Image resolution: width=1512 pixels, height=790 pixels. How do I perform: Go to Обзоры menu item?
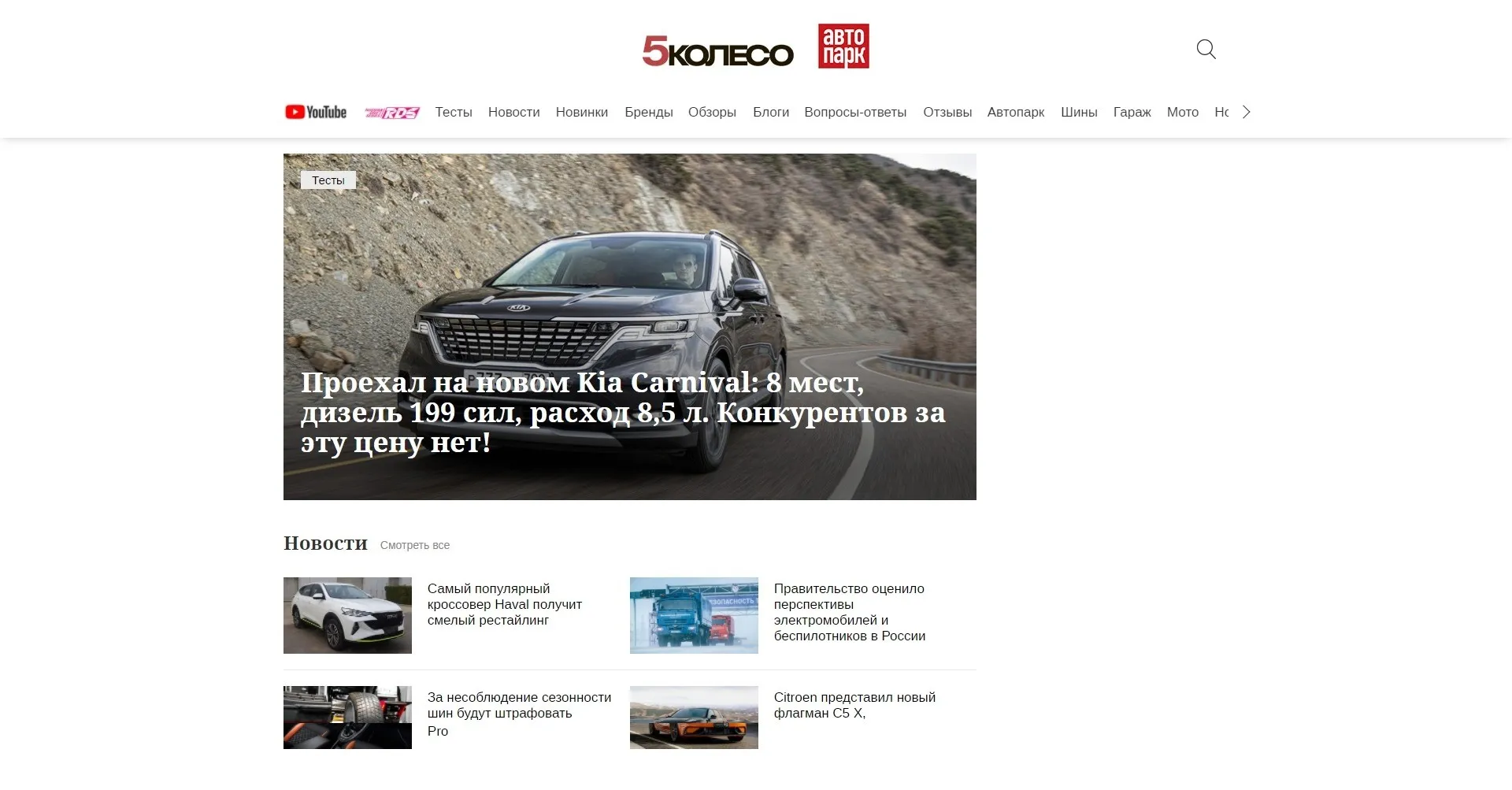[712, 112]
